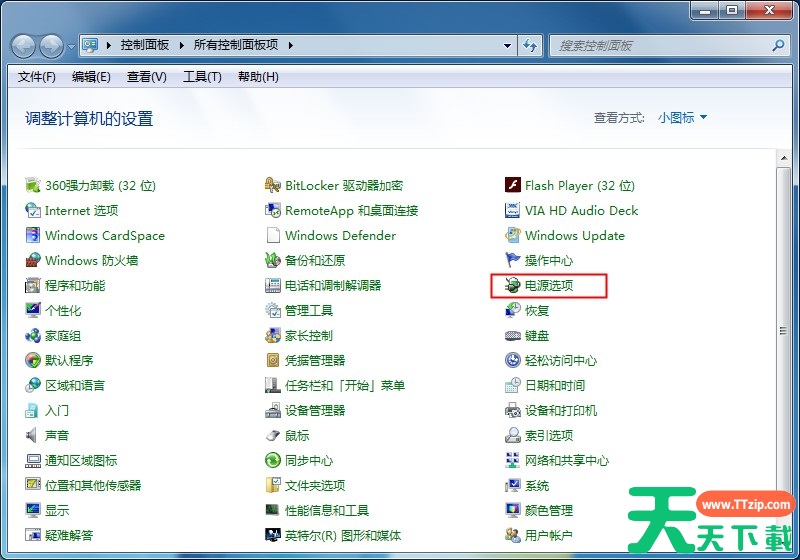Click the 360强力卸载 (32 位) icon
This screenshot has height=560, width=800.
point(33,185)
